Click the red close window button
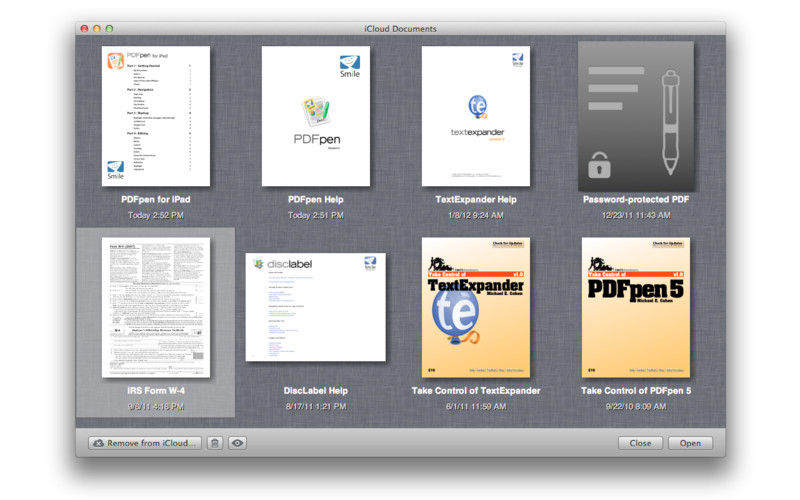Screen dimensions: 800x500 pyautogui.click(x=85, y=29)
